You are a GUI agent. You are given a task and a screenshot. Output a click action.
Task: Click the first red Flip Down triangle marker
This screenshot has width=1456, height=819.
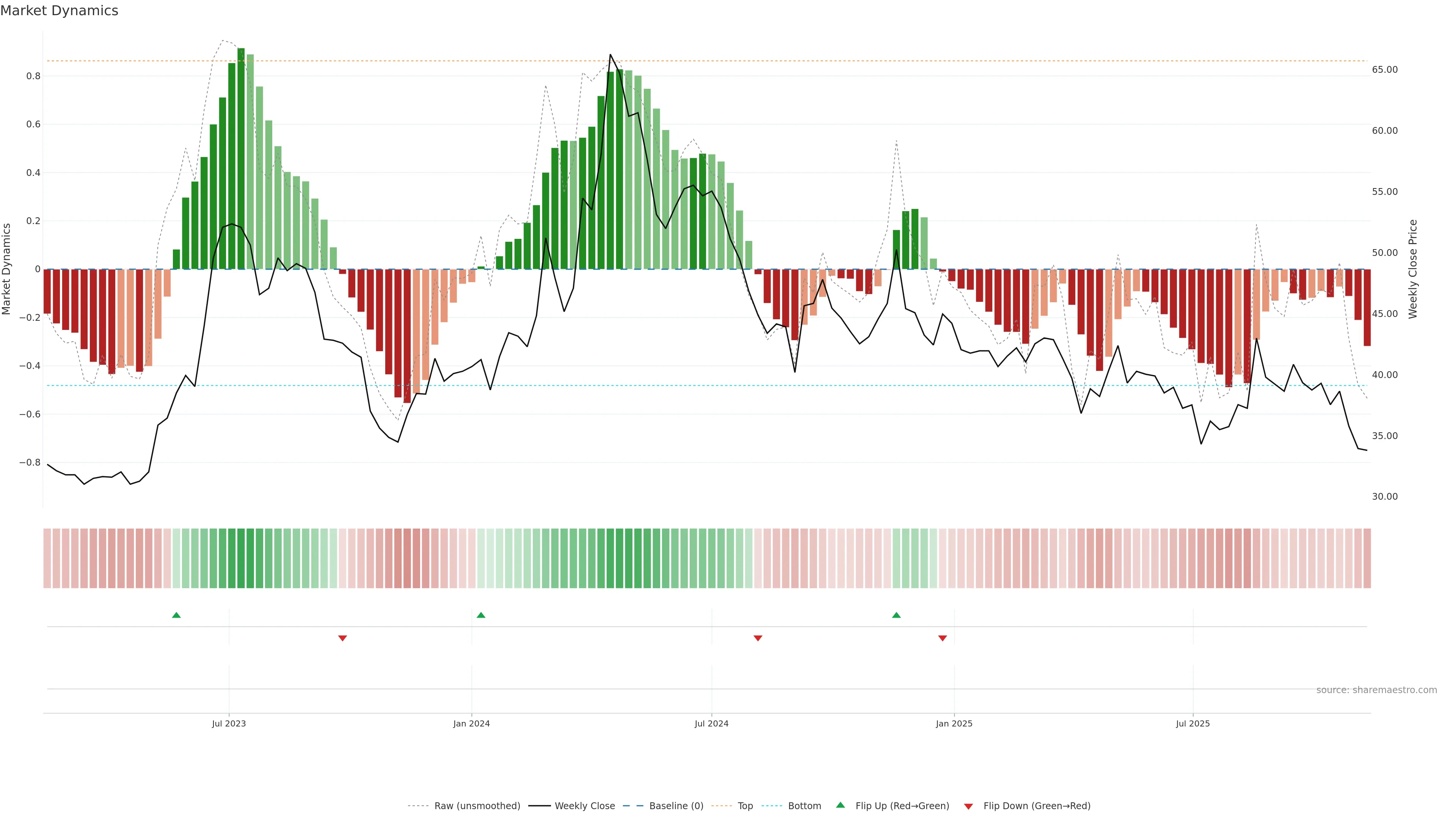point(342,638)
